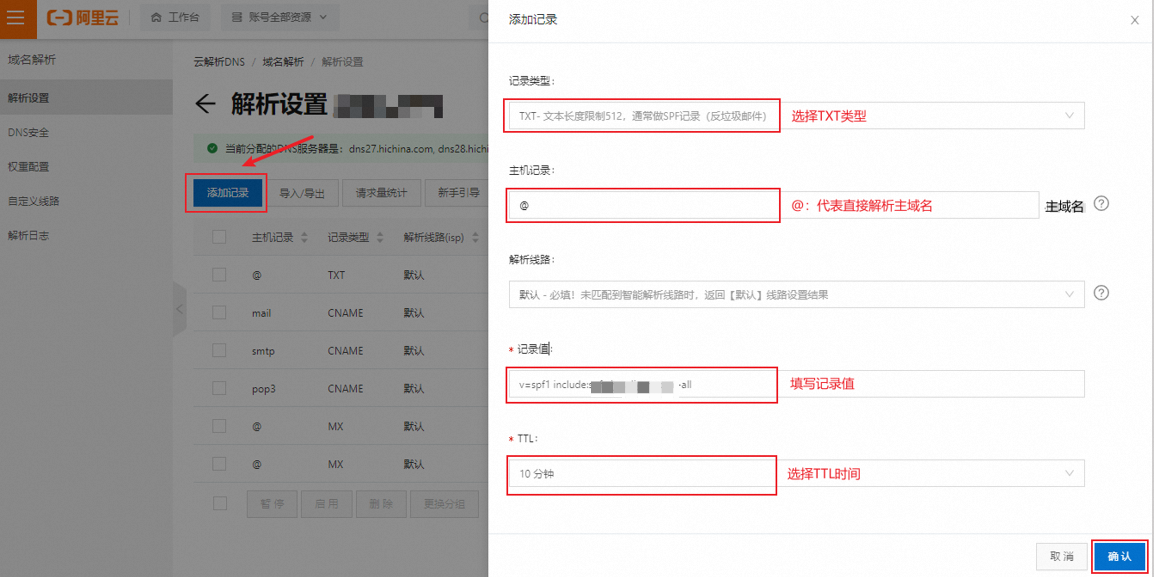
Task: Sort the table by 解析线路(isp)
Action: [475, 238]
